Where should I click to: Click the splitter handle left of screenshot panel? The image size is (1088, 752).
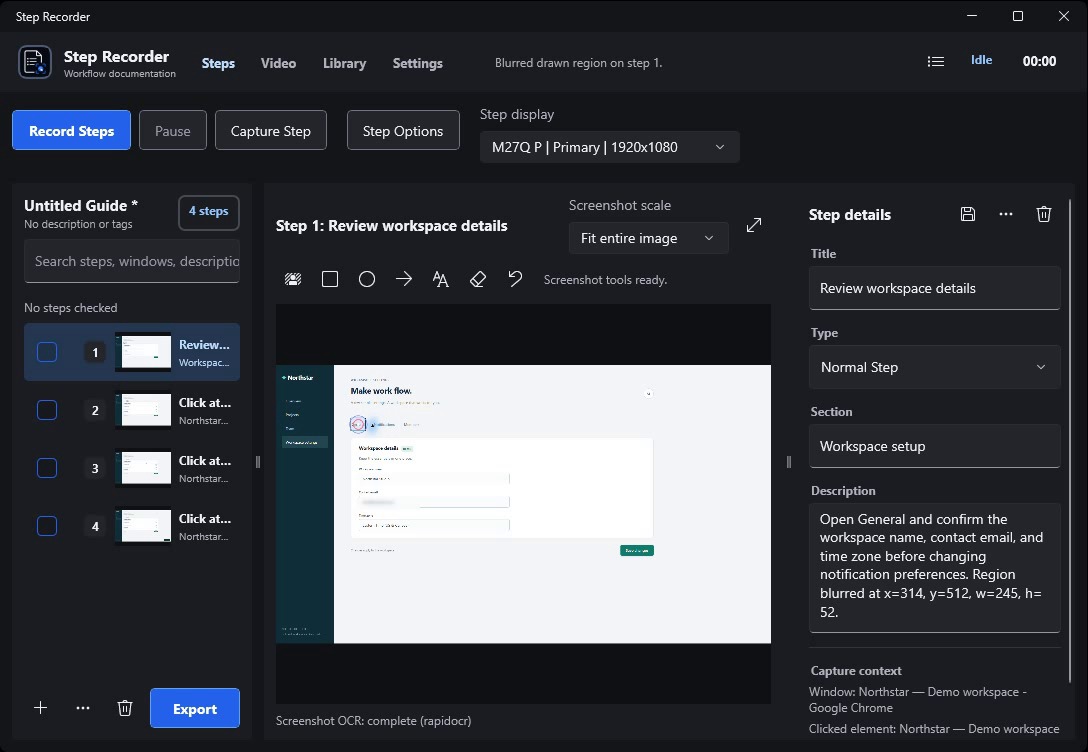(258, 461)
